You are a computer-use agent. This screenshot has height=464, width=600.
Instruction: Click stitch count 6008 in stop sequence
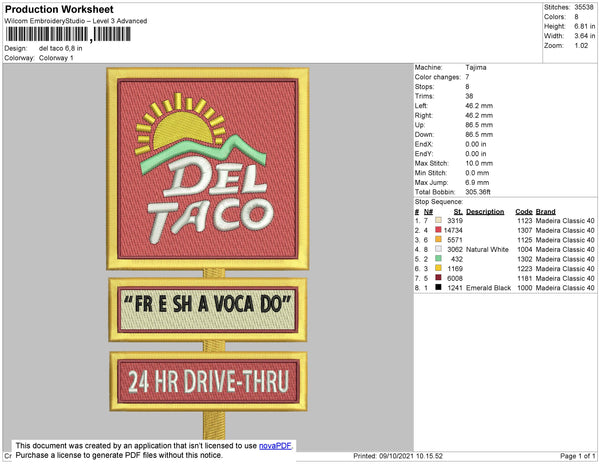click(455, 278)
